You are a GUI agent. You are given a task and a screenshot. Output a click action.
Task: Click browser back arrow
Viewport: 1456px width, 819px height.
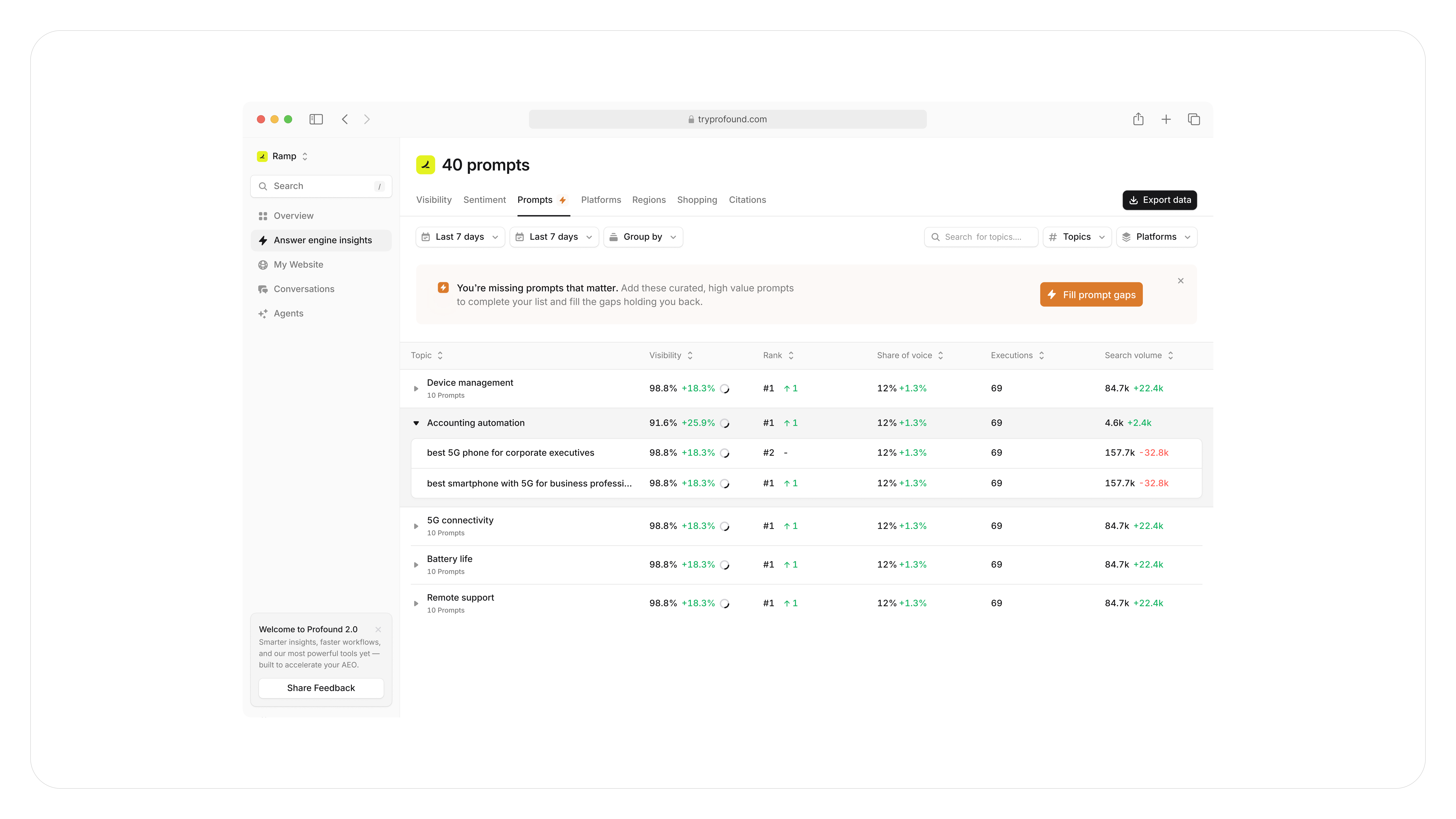pyautogui.click(x=345, y=119)
